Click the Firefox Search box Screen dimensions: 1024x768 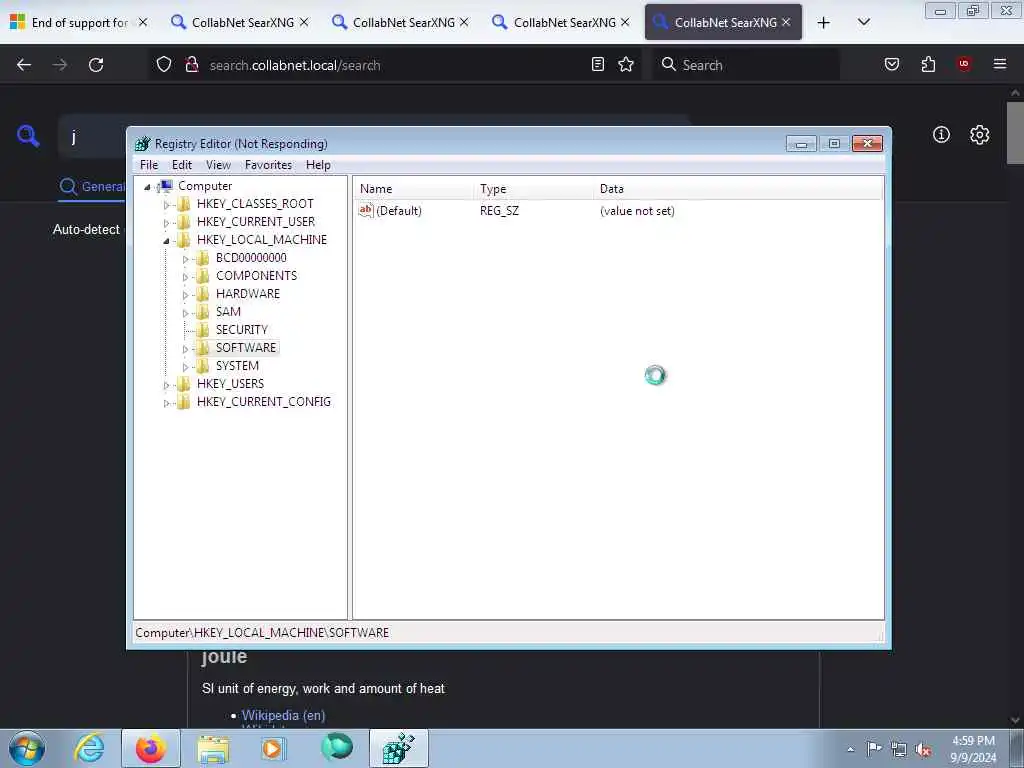(x=746, y=65)
